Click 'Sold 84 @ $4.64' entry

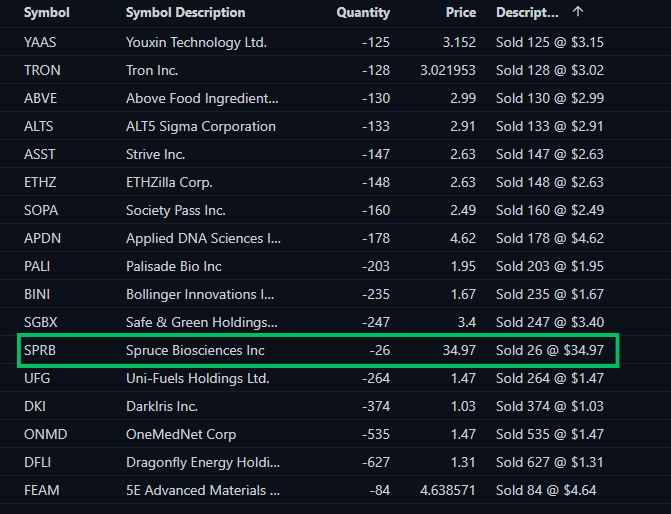pyautogui.click(x=546, y=490)
